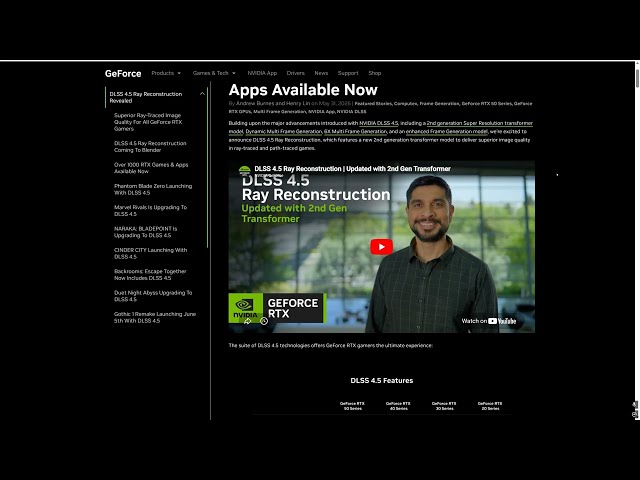This screenshot has height=480, width=640.
Task: Jump to NARAKA: BLADEPOINT section
Action: click(x=145, y=232)
